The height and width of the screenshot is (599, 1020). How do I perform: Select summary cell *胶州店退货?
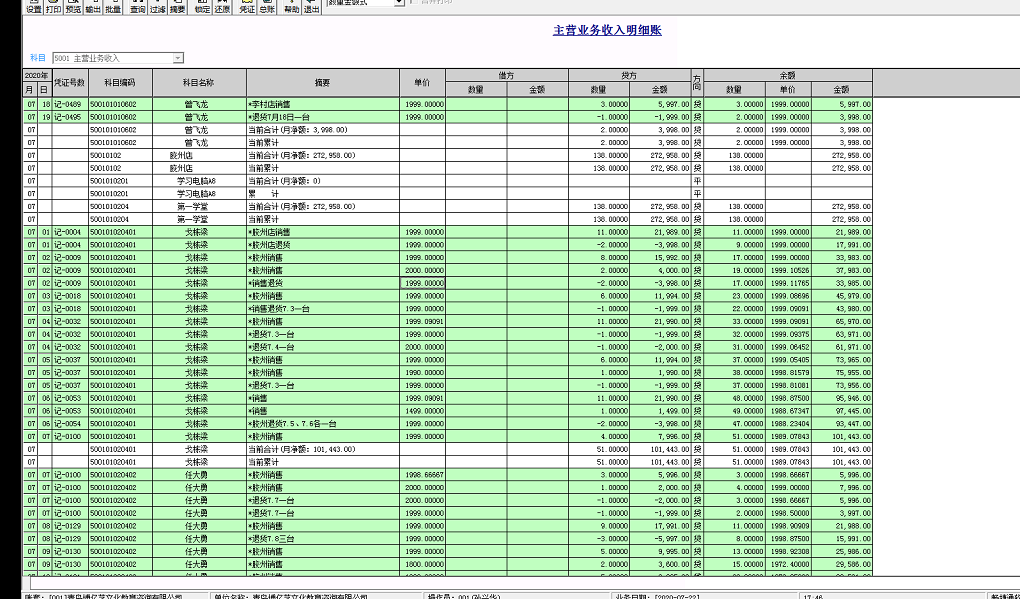pos(323,245)
